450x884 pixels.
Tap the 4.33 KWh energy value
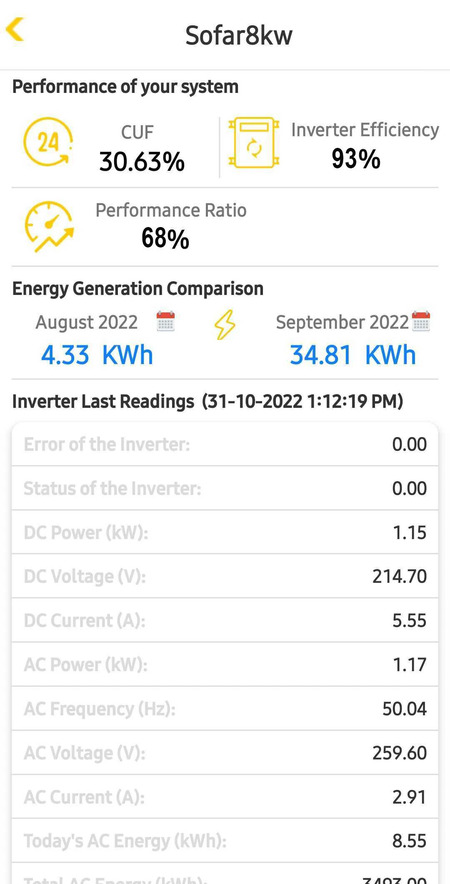(x=97, y=355)
